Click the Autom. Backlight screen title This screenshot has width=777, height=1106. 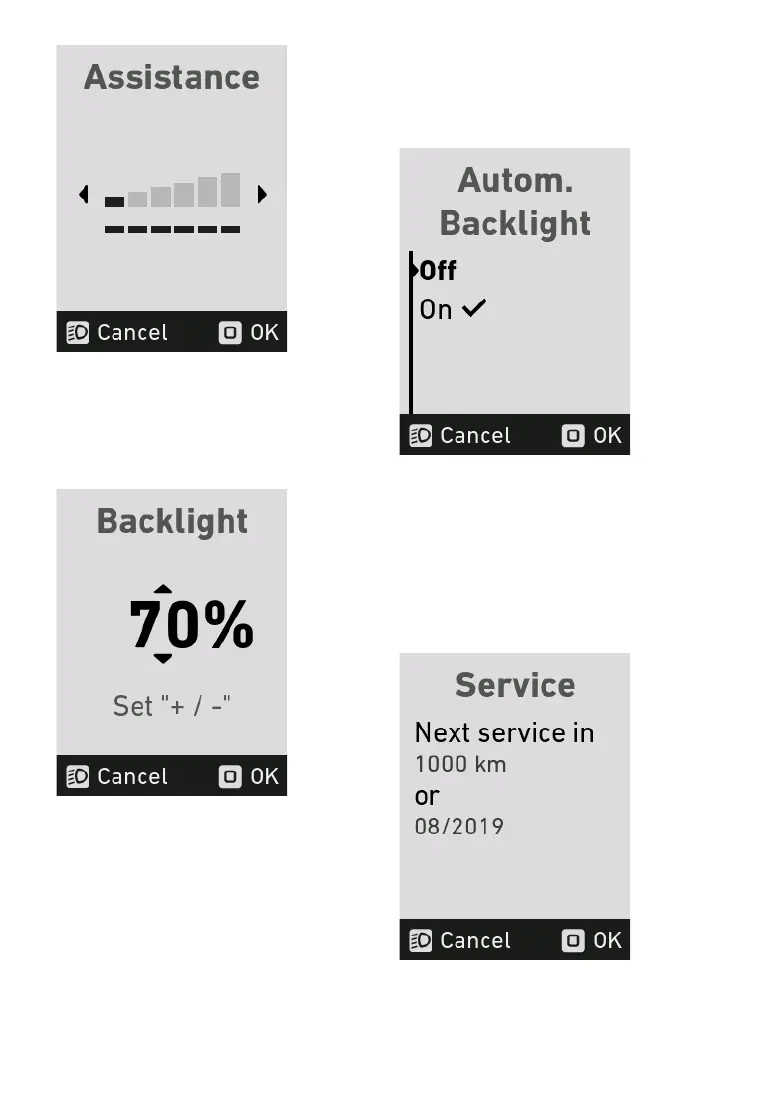[x=515, y=202]
